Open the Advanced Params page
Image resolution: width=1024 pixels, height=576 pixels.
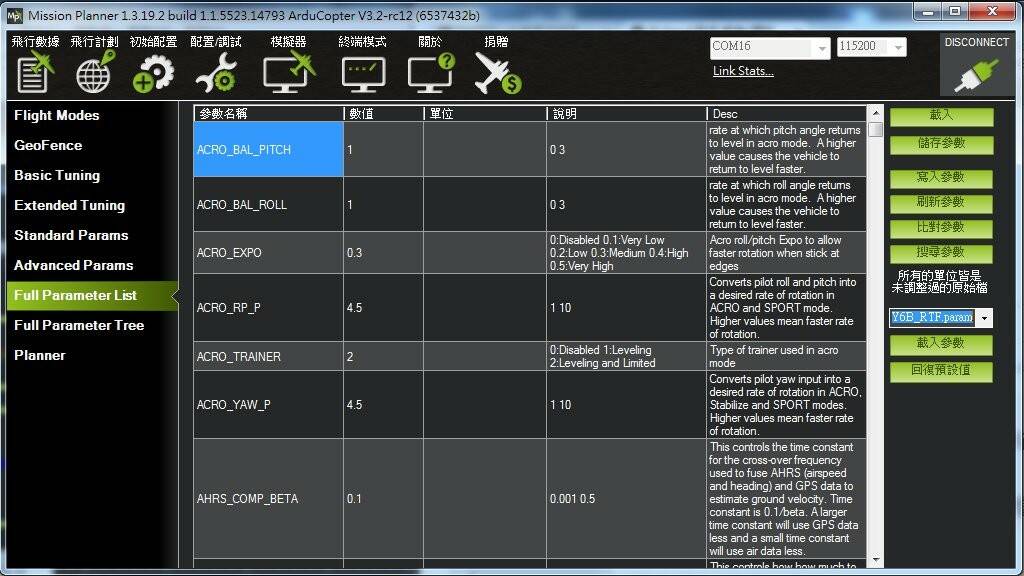[x=73, y=266]
